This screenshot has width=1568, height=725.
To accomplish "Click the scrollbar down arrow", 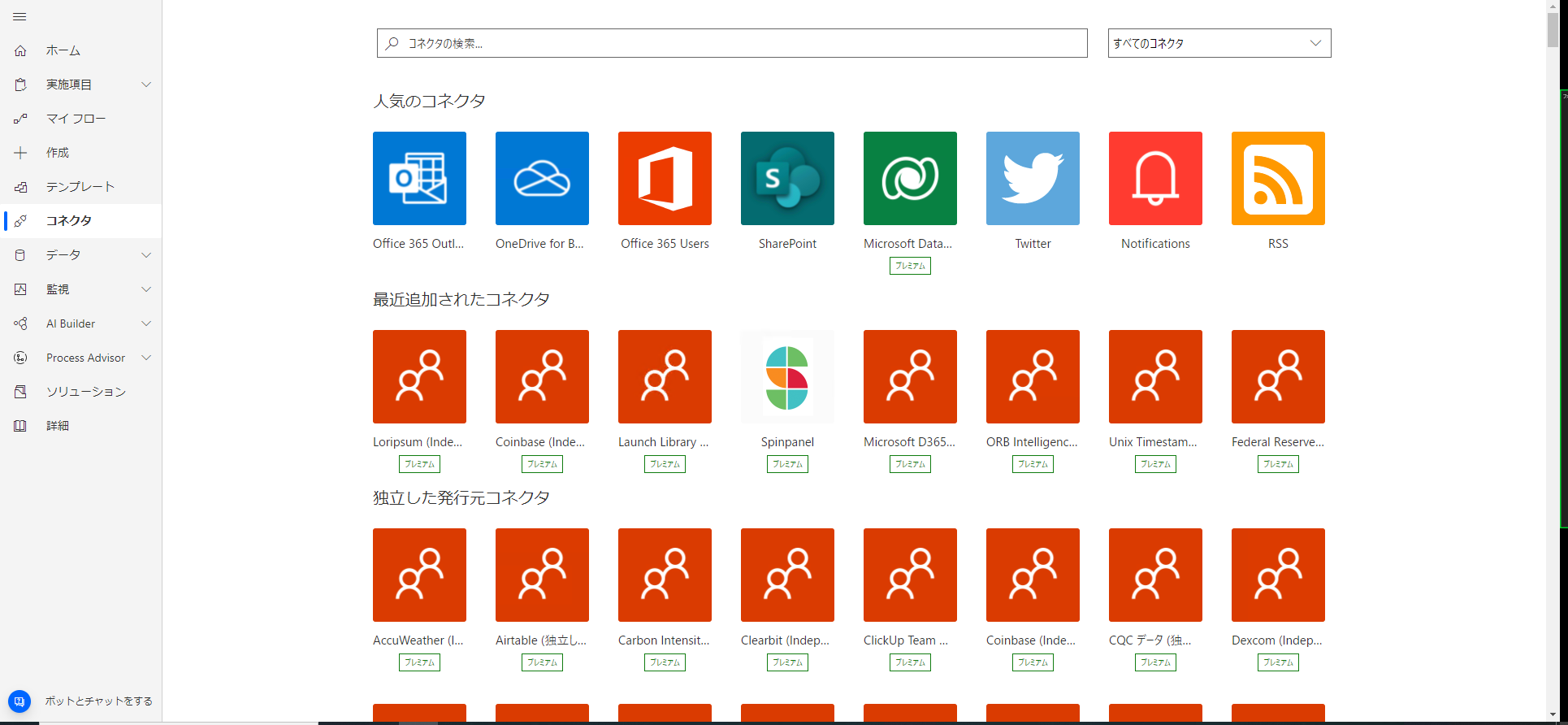I will [x=1553, y=714].
